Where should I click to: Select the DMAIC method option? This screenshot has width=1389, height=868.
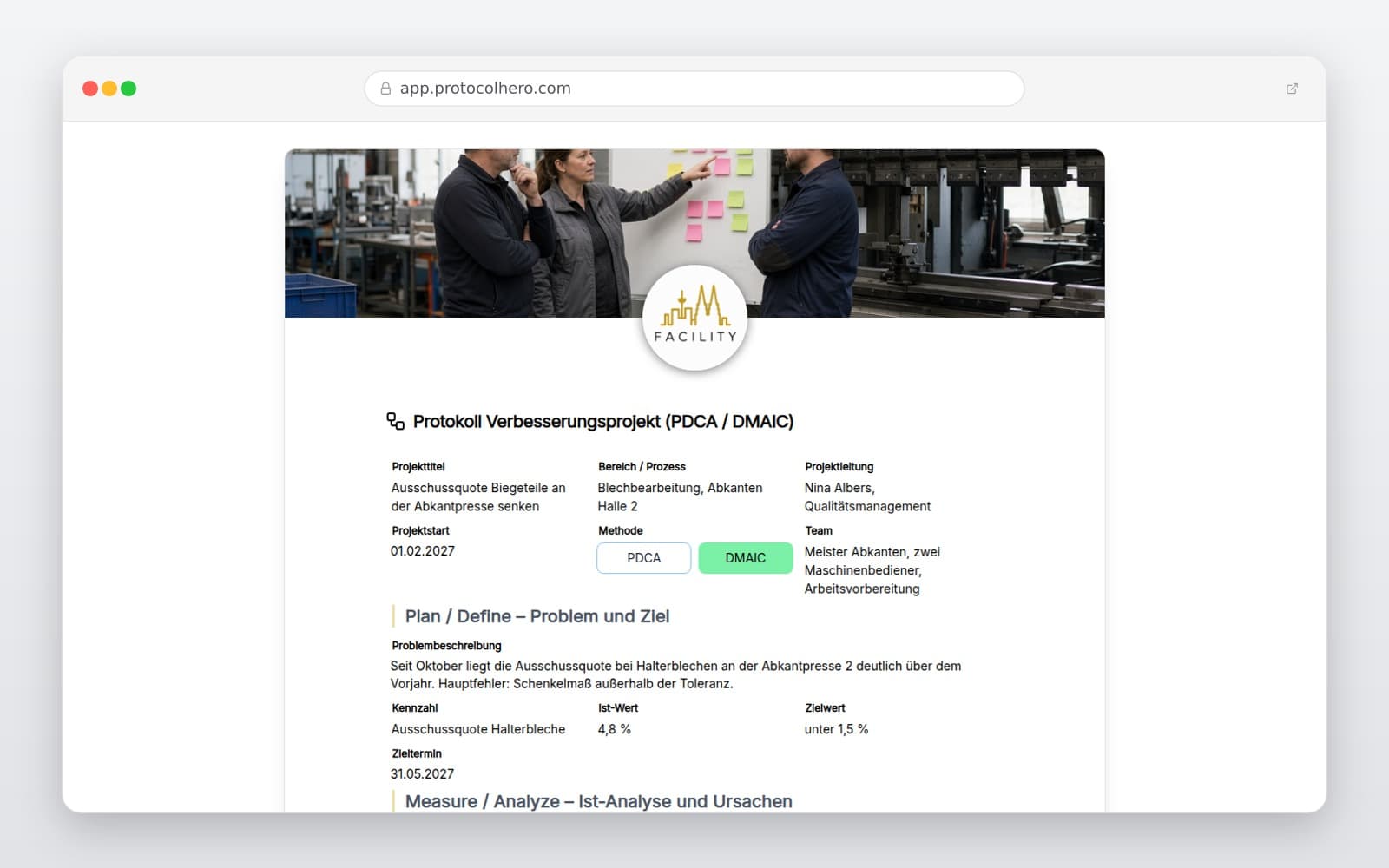coord(746,558)
